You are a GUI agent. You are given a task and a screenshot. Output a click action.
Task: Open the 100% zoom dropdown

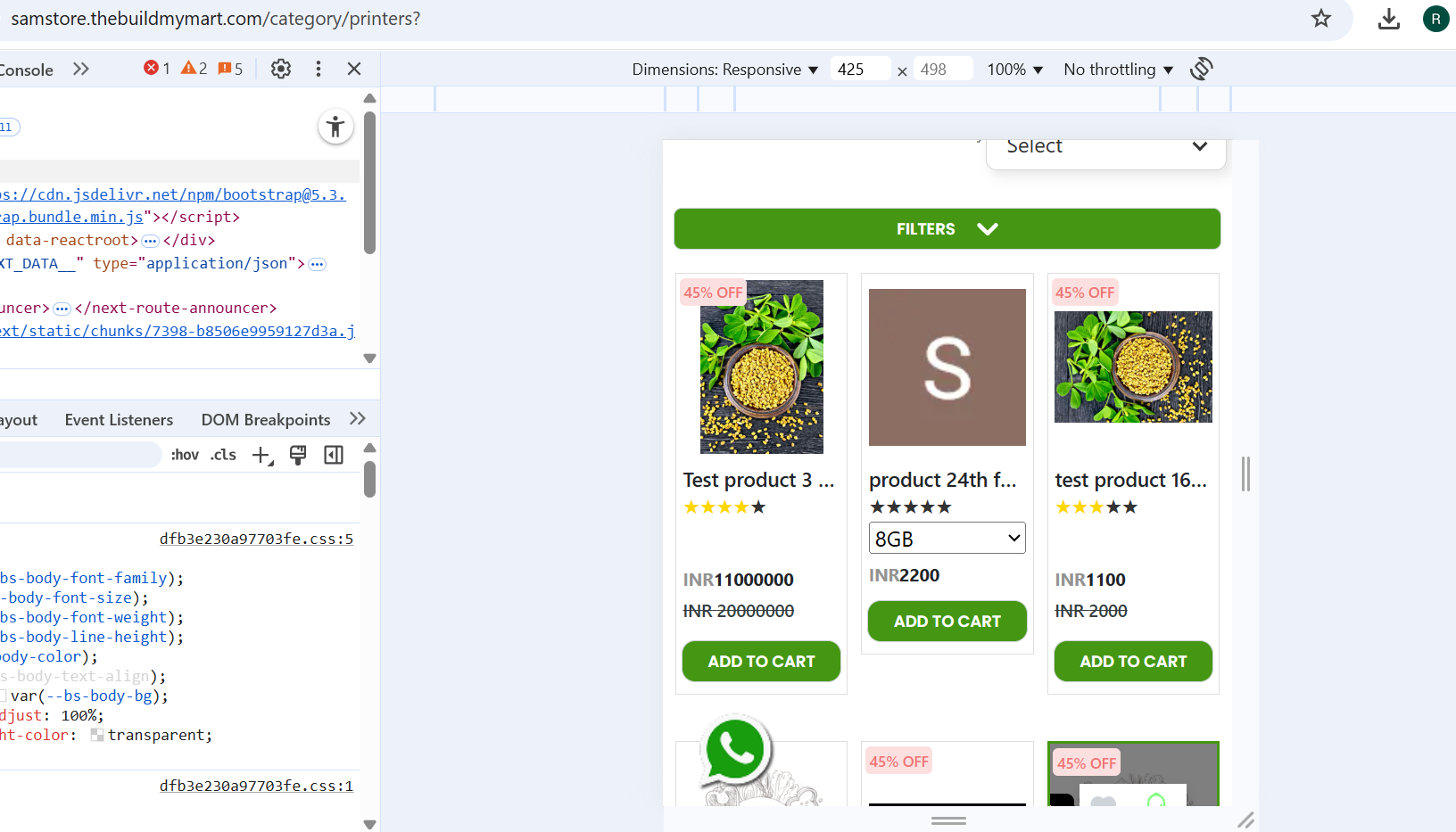click(x=1014, y=70)
